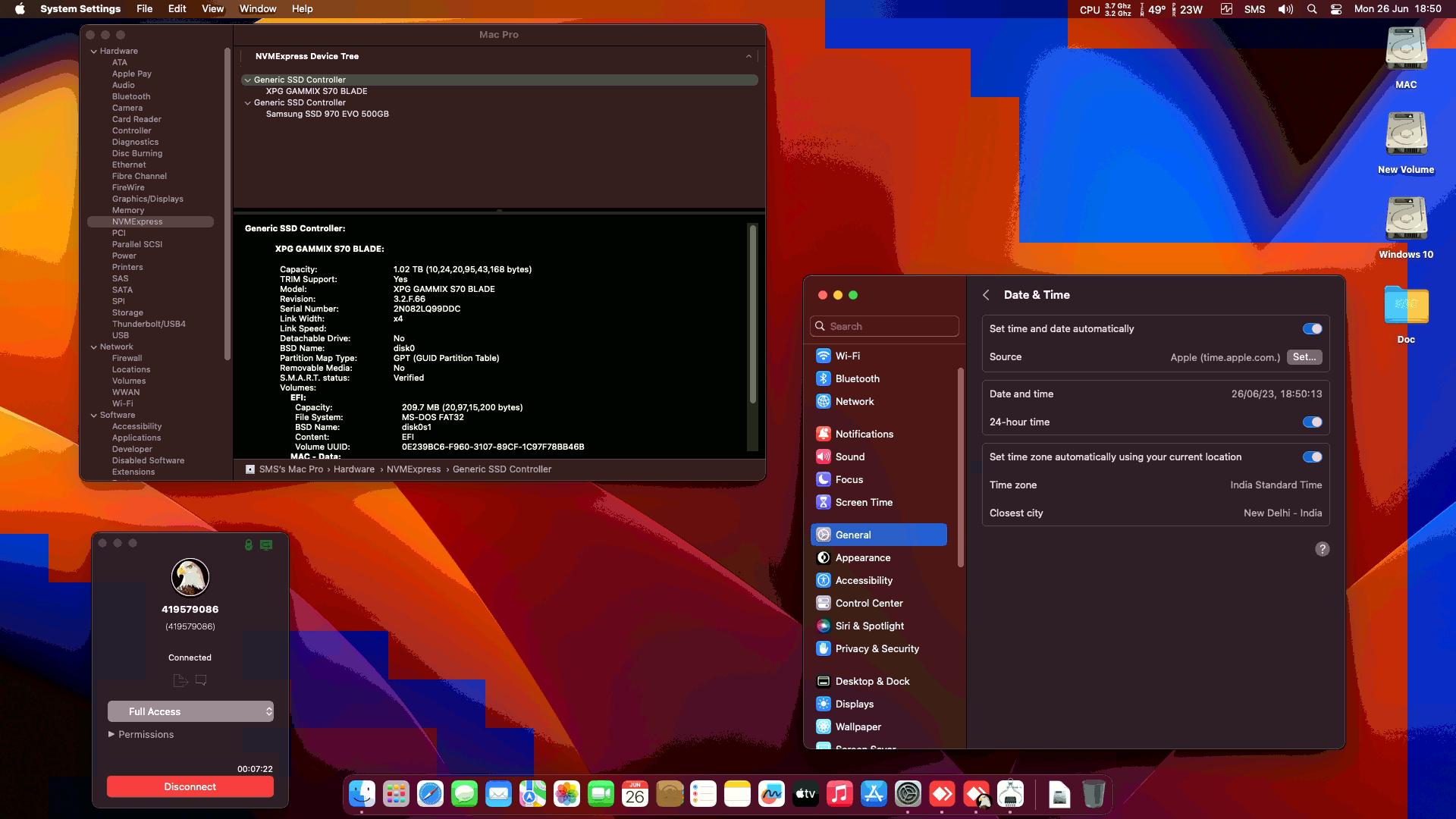Open the Full Access dropdown

click(190, 711)
